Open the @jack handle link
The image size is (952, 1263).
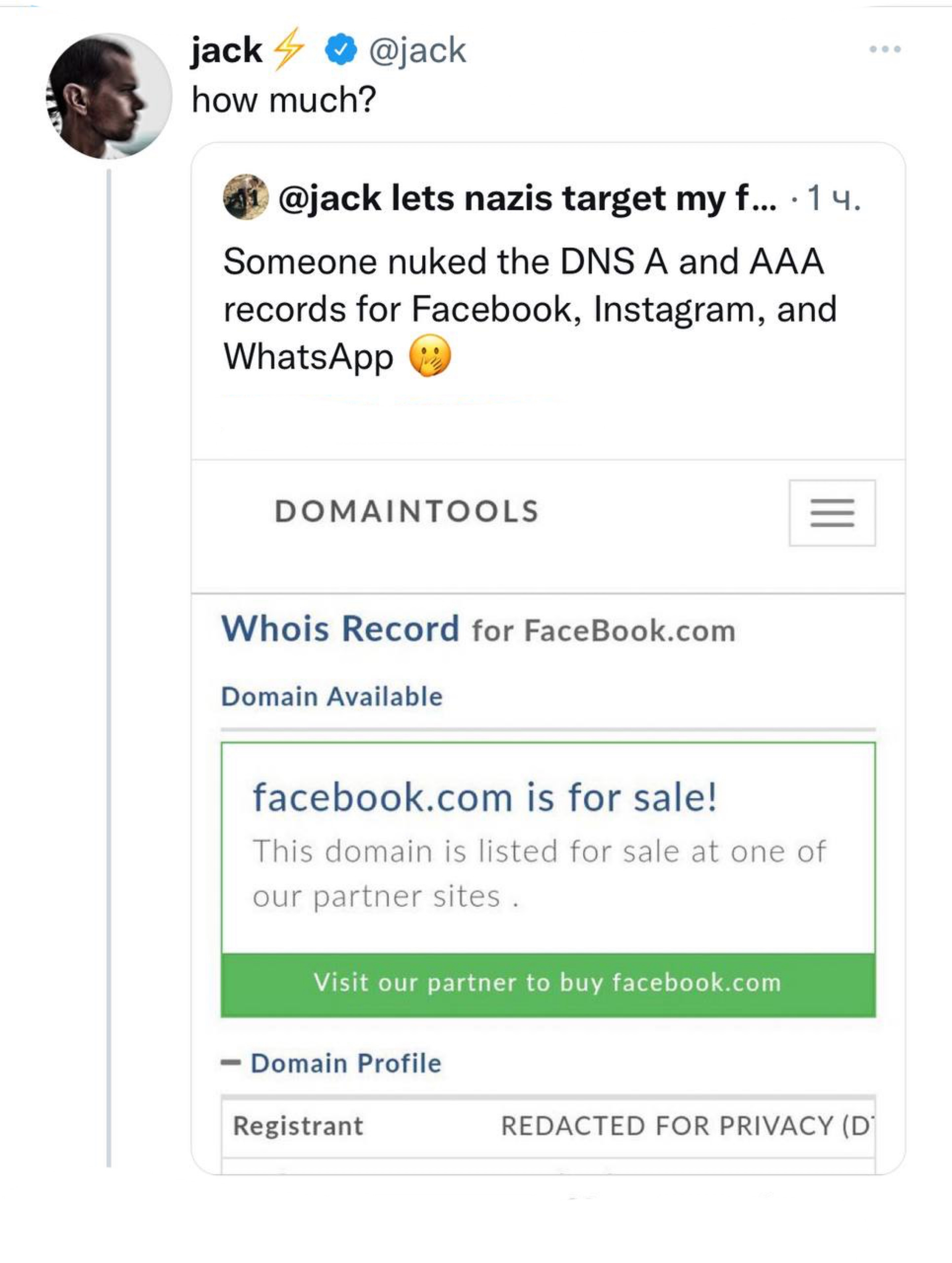click(x=418, y=50)
